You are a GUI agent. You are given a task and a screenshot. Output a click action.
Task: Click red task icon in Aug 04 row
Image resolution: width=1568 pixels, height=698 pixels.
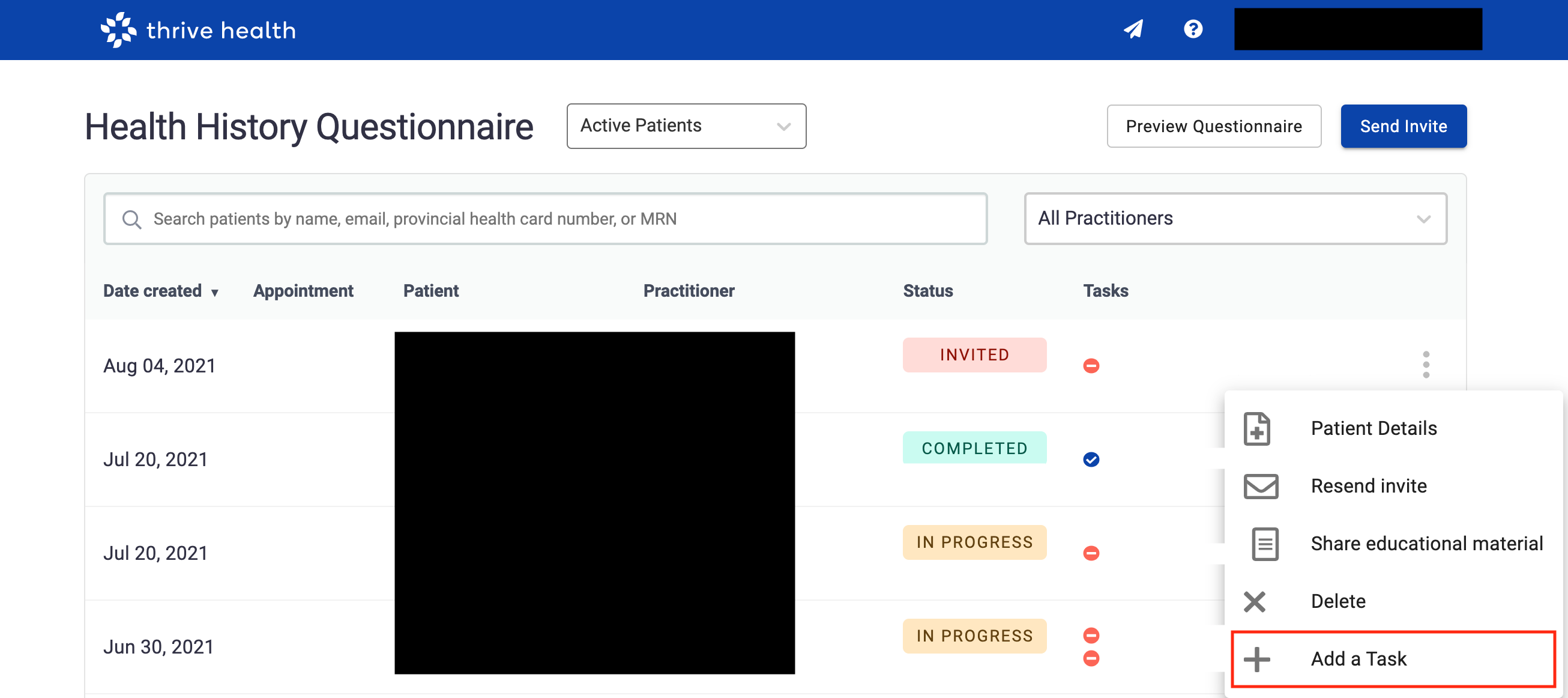(x=1091, y=366)
